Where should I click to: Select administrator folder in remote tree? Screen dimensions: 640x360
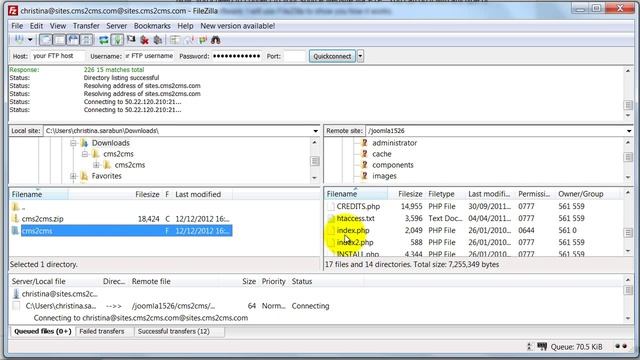pyautogui.click(x=394, y=143)
